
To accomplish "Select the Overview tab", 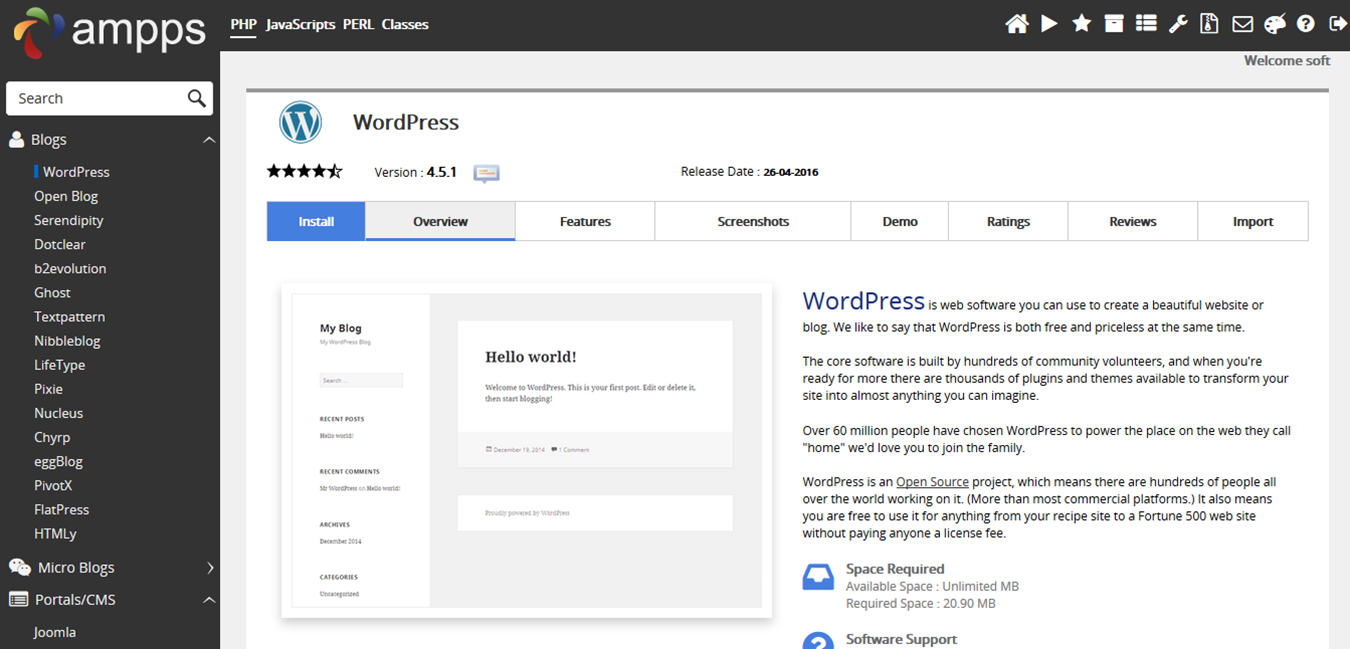I will click(440, 221).
